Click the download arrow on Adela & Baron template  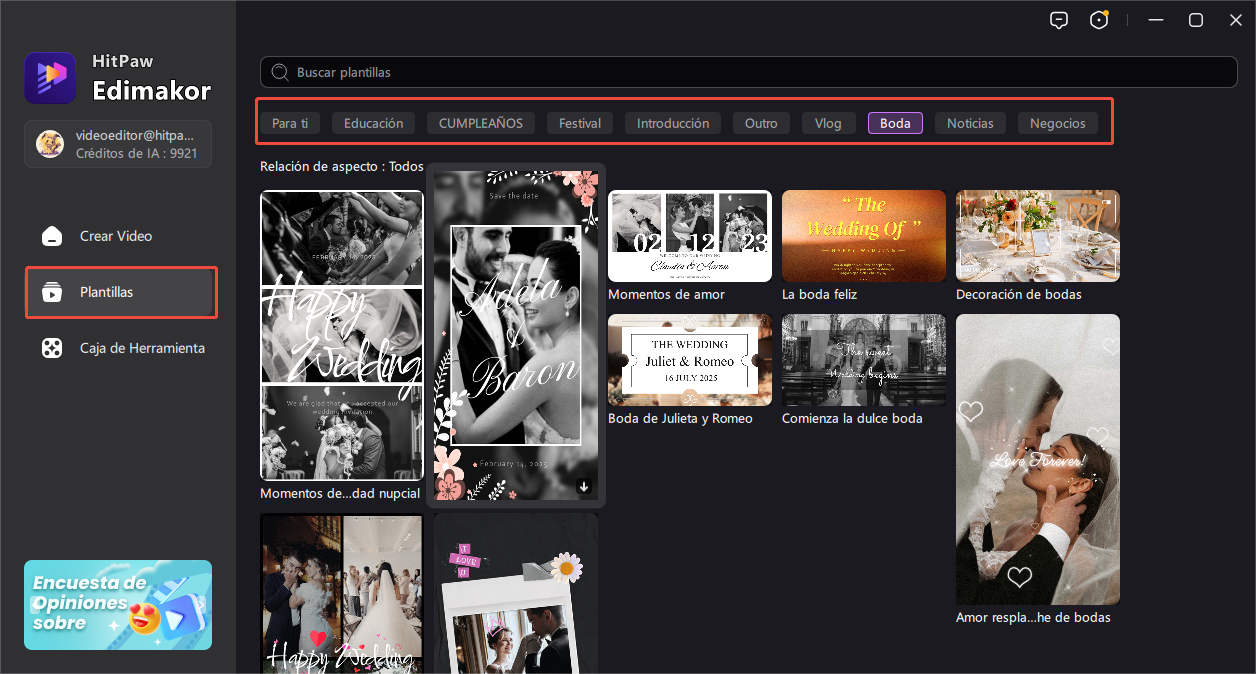point(585,487)
